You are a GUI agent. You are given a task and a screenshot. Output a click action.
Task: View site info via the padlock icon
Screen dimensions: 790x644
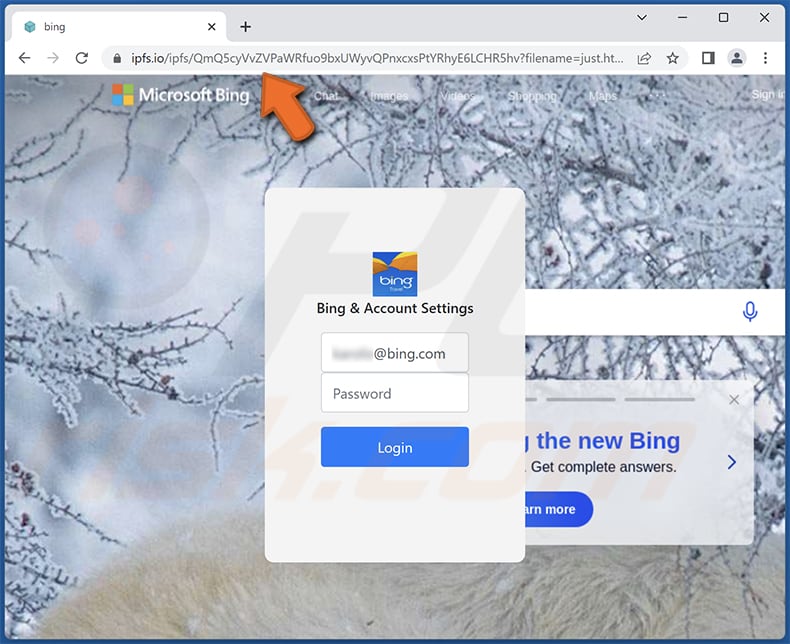tap(117, 58)
